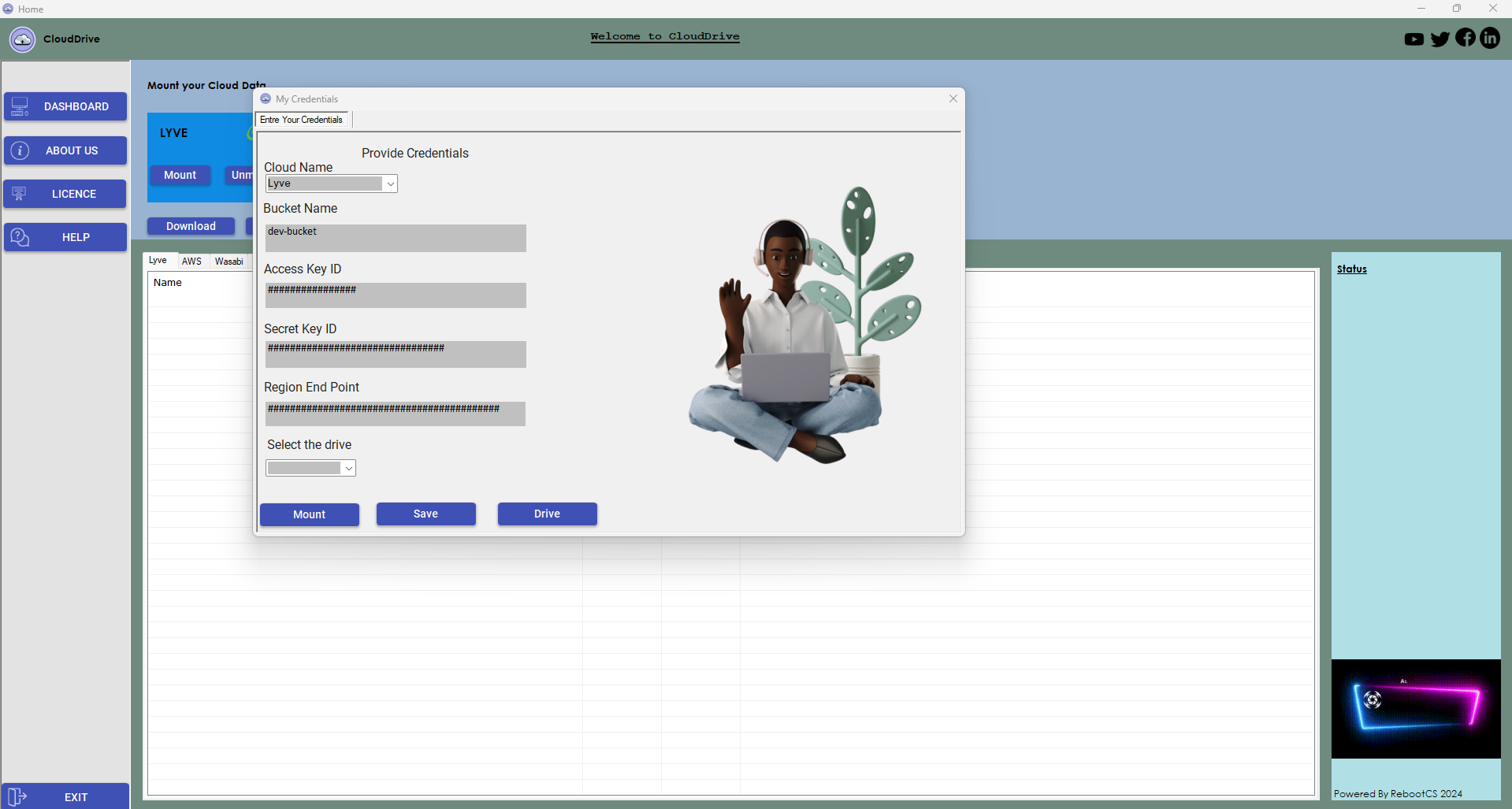
Task: Focus the Access Key ID field
Action: point(396,295)
